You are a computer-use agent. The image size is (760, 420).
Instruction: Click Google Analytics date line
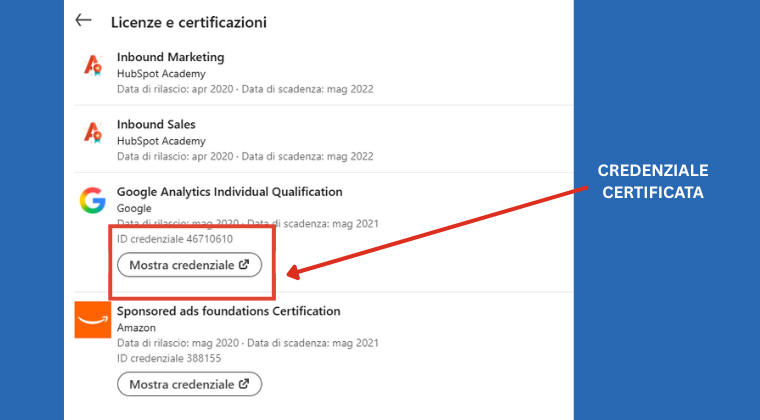tap(248, 224)
